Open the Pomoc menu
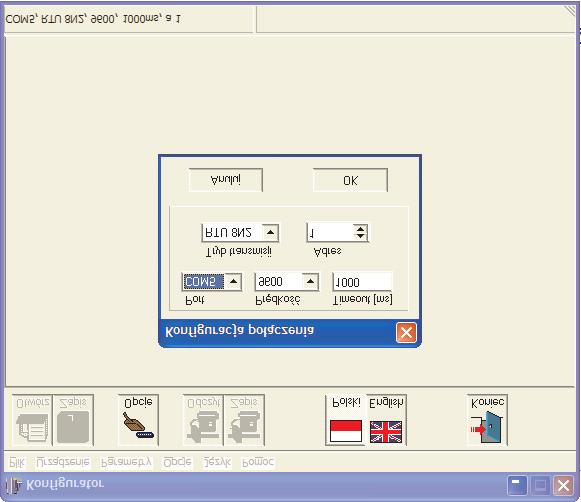The image size is (581, 502). coord(258,462)
